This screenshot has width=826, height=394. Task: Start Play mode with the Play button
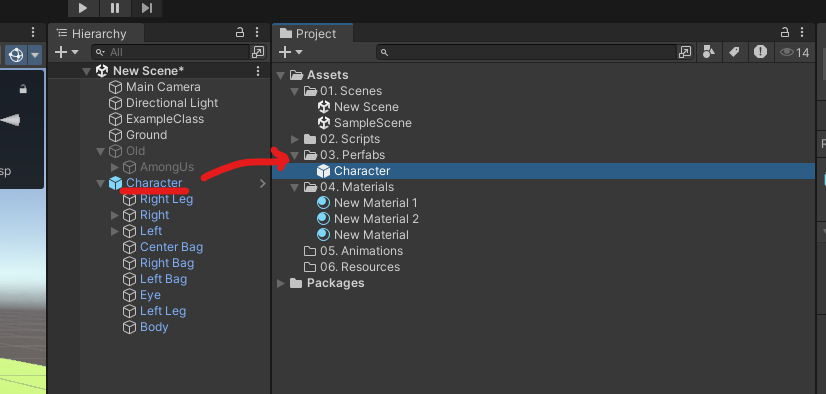[83, 8]
